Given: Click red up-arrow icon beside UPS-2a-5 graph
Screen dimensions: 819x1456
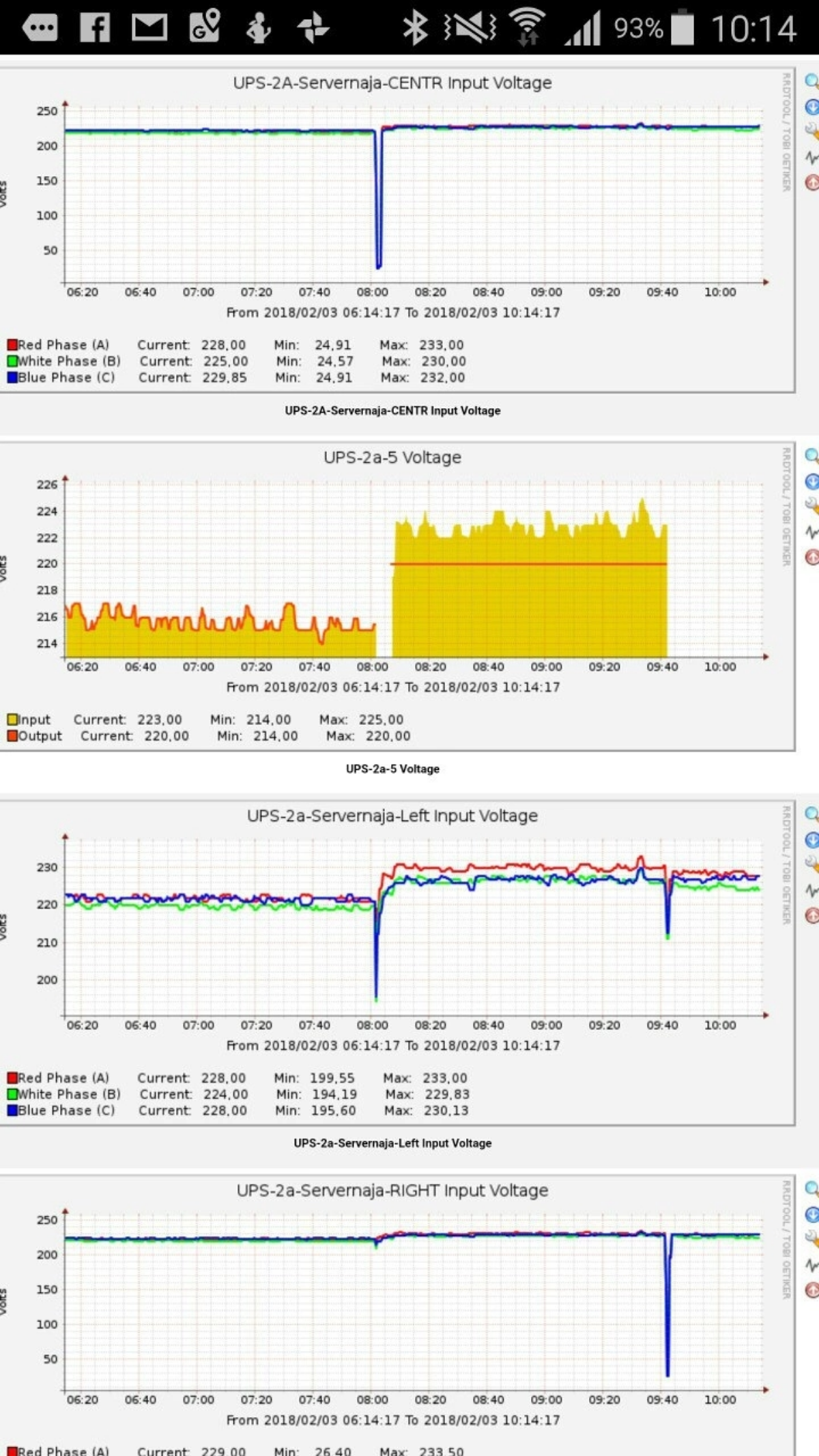Looking at the screenshot, I should (x=811, y=557).
